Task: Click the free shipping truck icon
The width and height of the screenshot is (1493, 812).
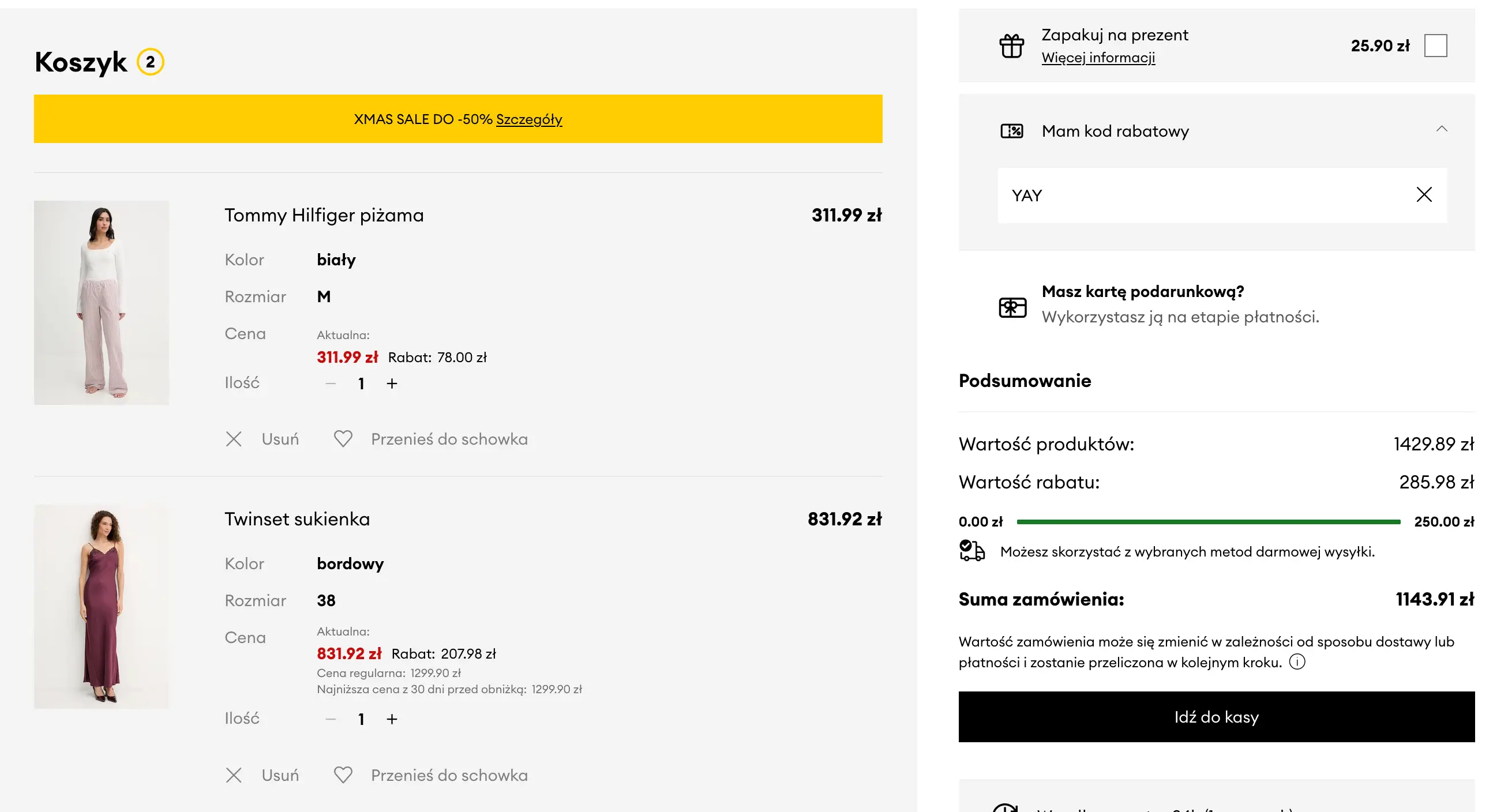Action: coord(971,551)
